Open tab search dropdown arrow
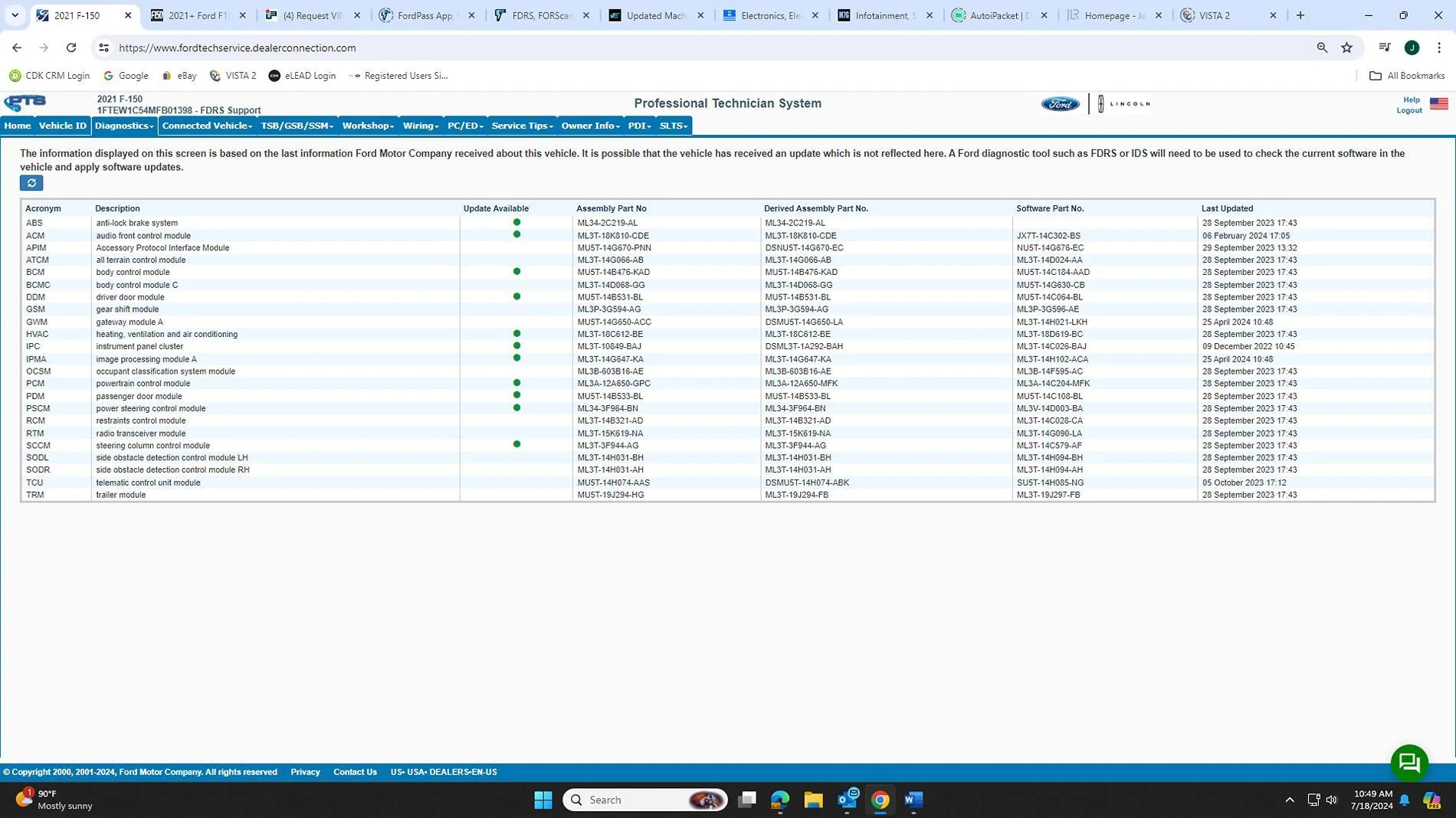 coord(15,15)
